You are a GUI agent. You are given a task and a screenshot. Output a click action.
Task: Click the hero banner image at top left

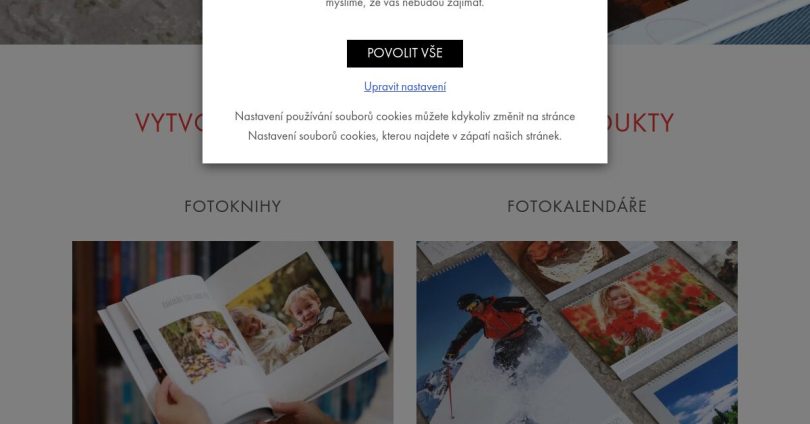(101, 22)
